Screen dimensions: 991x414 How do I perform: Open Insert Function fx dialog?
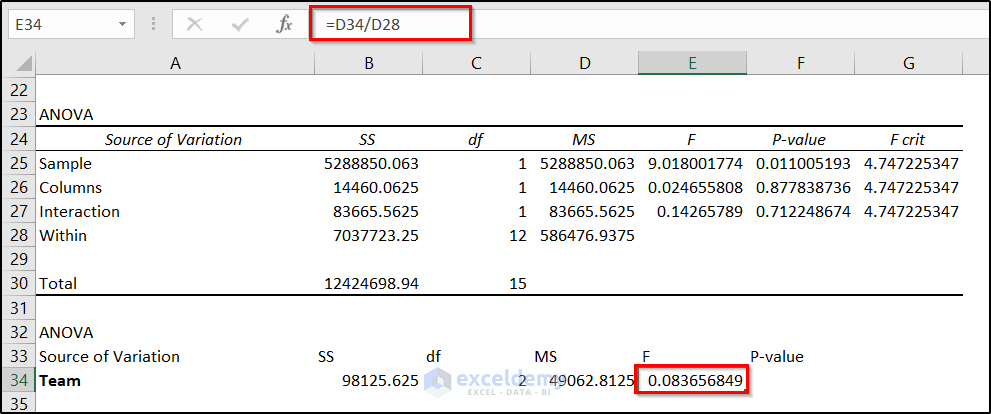coord(284,25)
